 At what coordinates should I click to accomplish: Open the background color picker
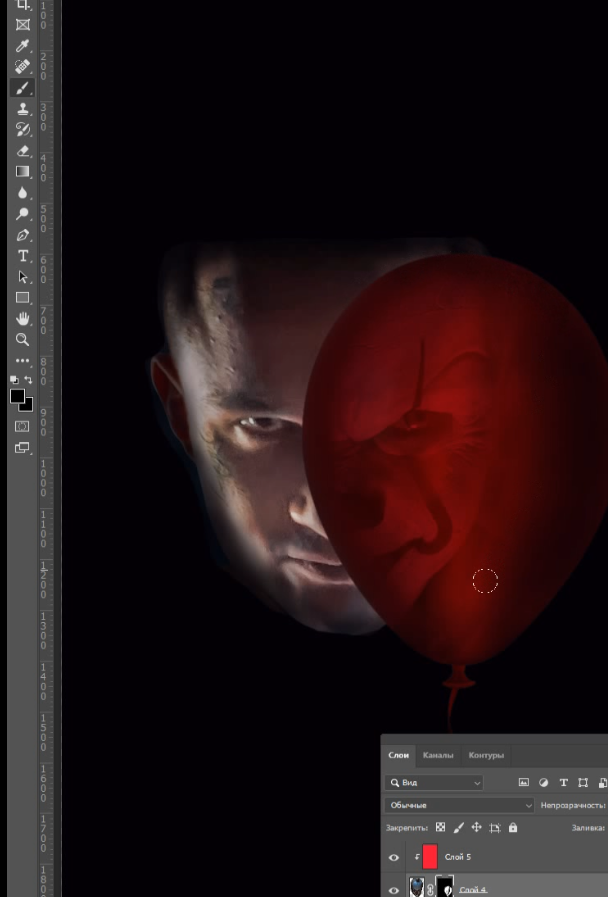point(27,406)
